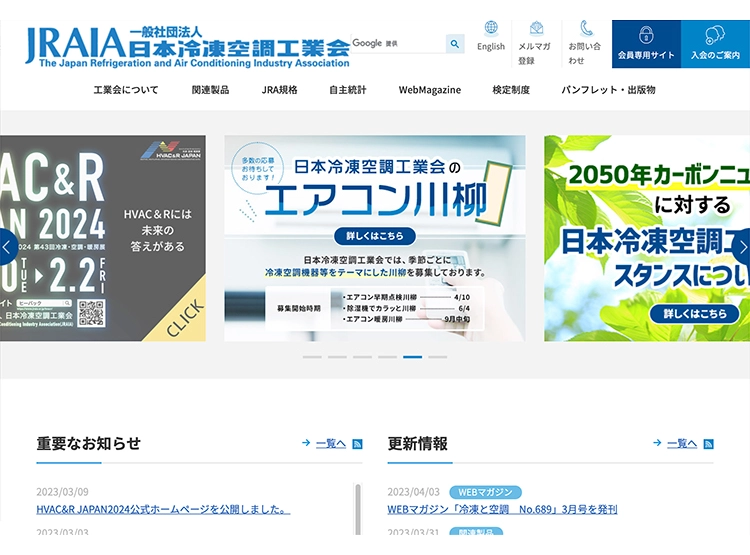Click the RSS icon beside 更新情報
This screenshot has width=750, height=555.
708,444
